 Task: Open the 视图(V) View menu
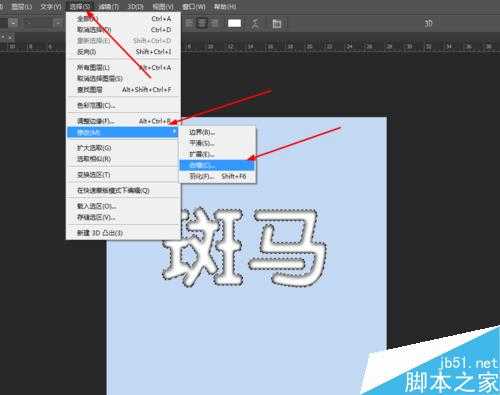[x=163, y=6]
